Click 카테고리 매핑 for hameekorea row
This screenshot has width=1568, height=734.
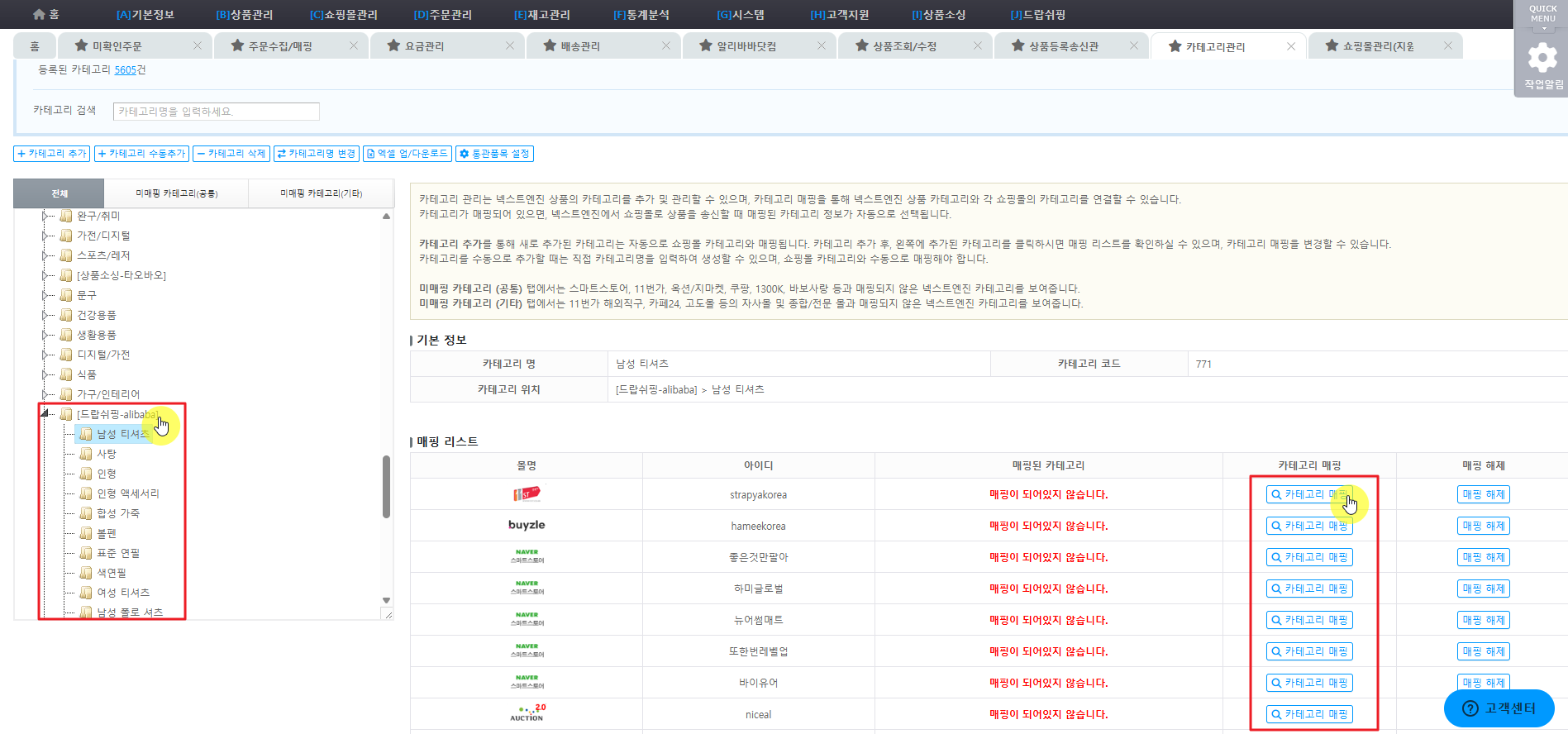(x=1309, y=526)
